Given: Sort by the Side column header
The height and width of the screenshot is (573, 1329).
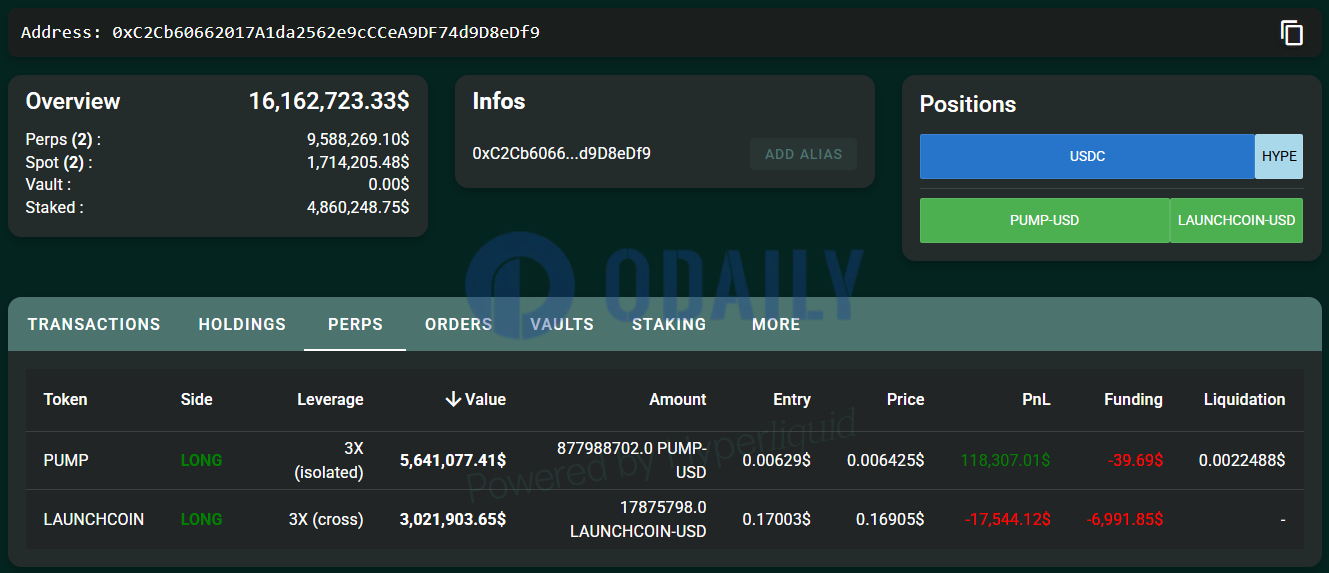Looking at the screenshot, I should pyautogui.click(x=196, y=399).
